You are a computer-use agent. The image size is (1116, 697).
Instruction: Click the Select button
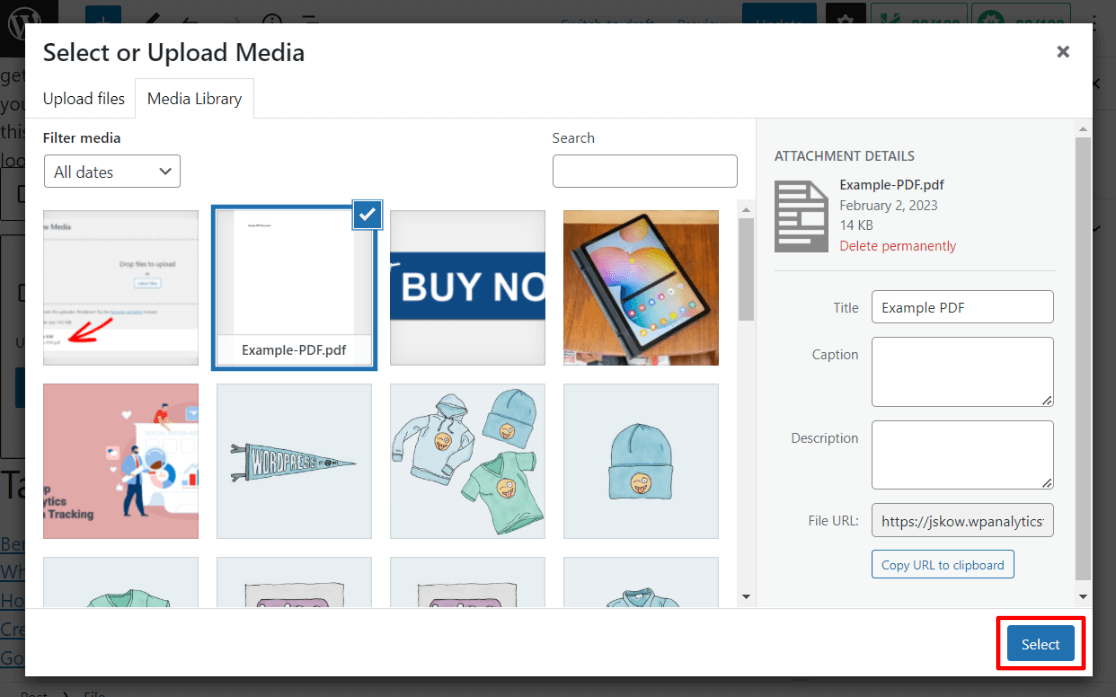[1040, 643]
